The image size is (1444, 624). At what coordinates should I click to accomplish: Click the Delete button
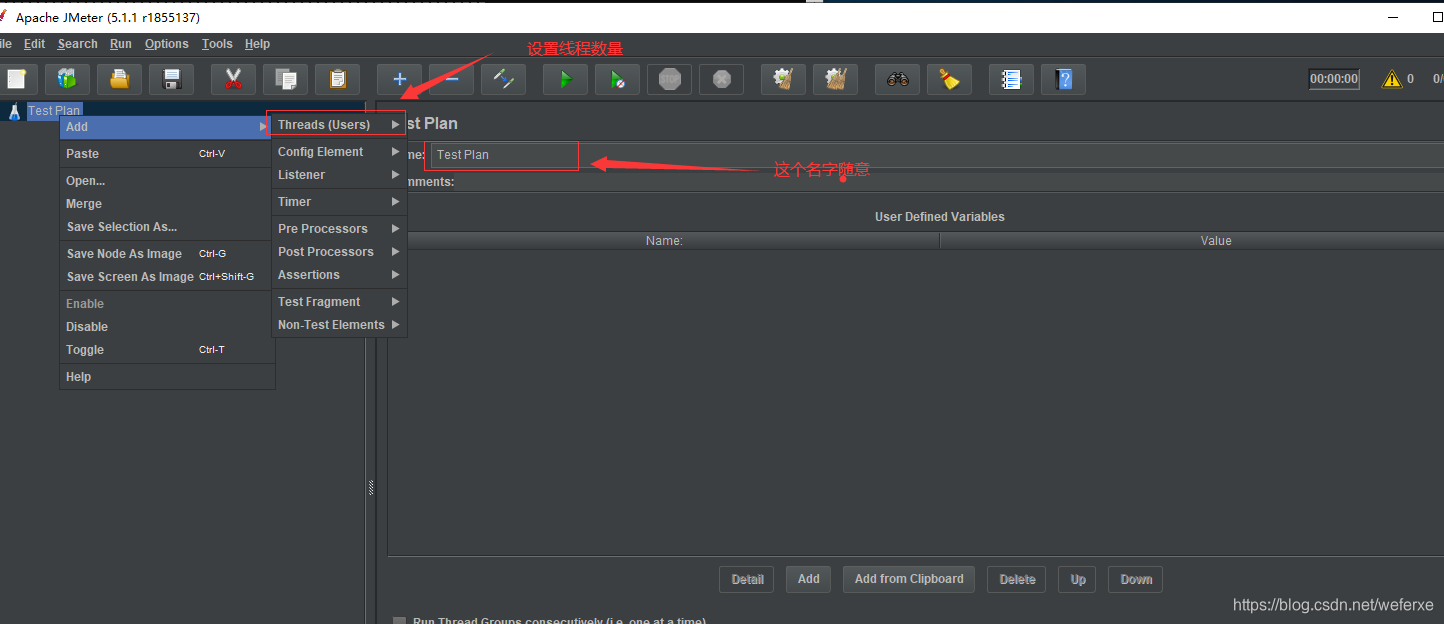(1017, 579)
